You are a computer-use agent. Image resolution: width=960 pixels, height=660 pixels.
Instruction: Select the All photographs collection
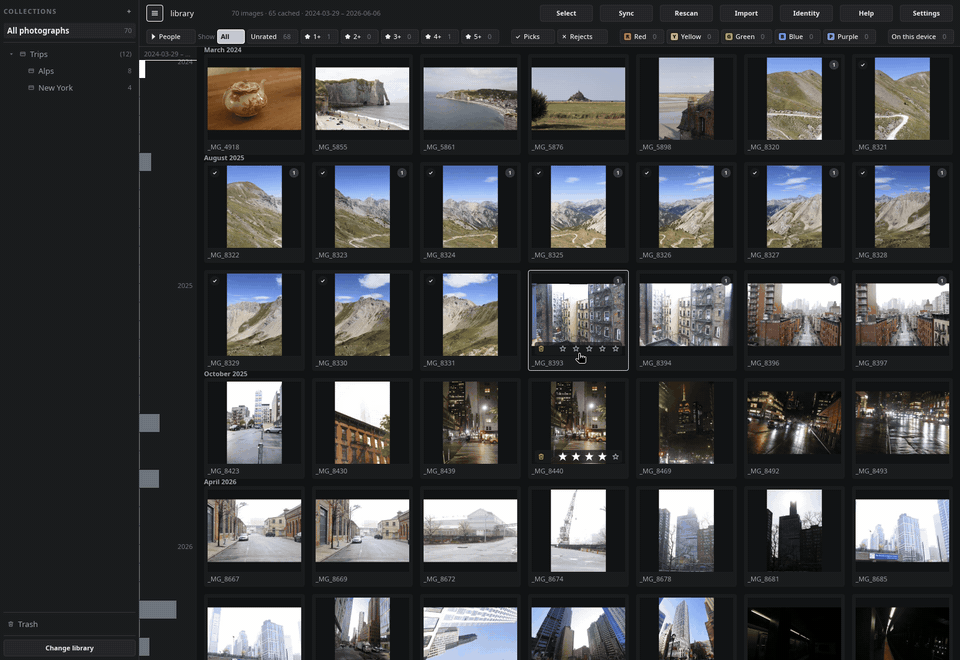pos(69,31)
